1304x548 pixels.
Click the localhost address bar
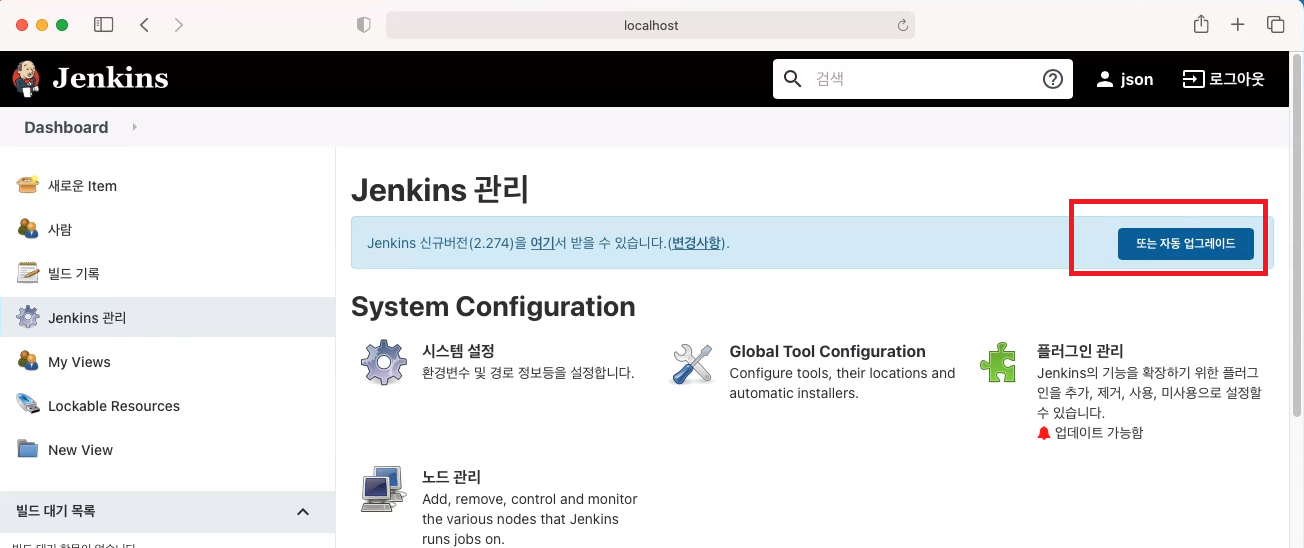pos(650,25)
